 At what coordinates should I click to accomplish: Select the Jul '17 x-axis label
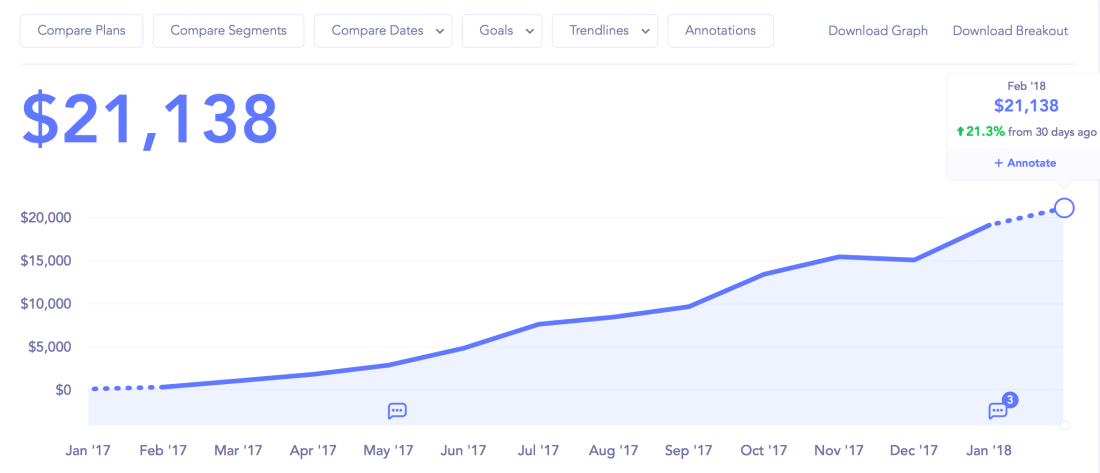[539, 451]
